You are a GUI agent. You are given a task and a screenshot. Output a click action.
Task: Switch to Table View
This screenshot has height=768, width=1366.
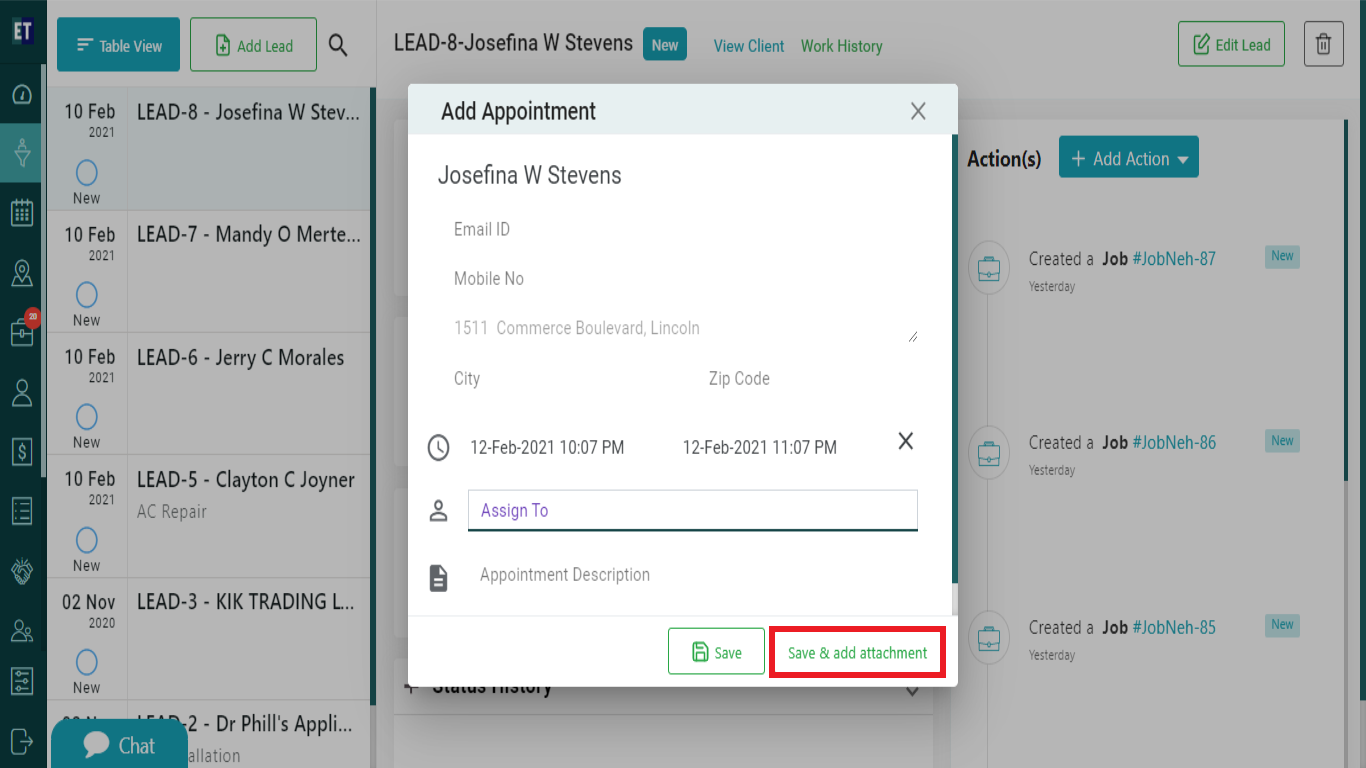click(119, 45)
